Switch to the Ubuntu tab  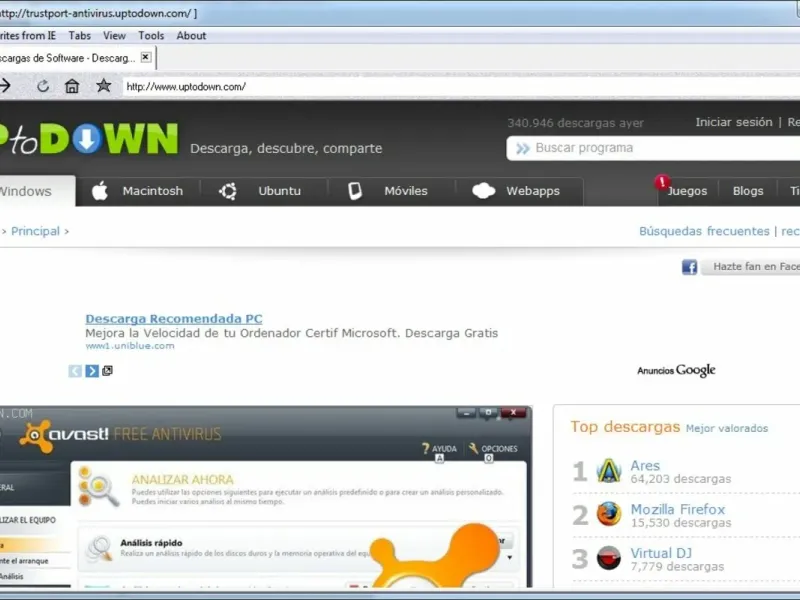point(264,191)
